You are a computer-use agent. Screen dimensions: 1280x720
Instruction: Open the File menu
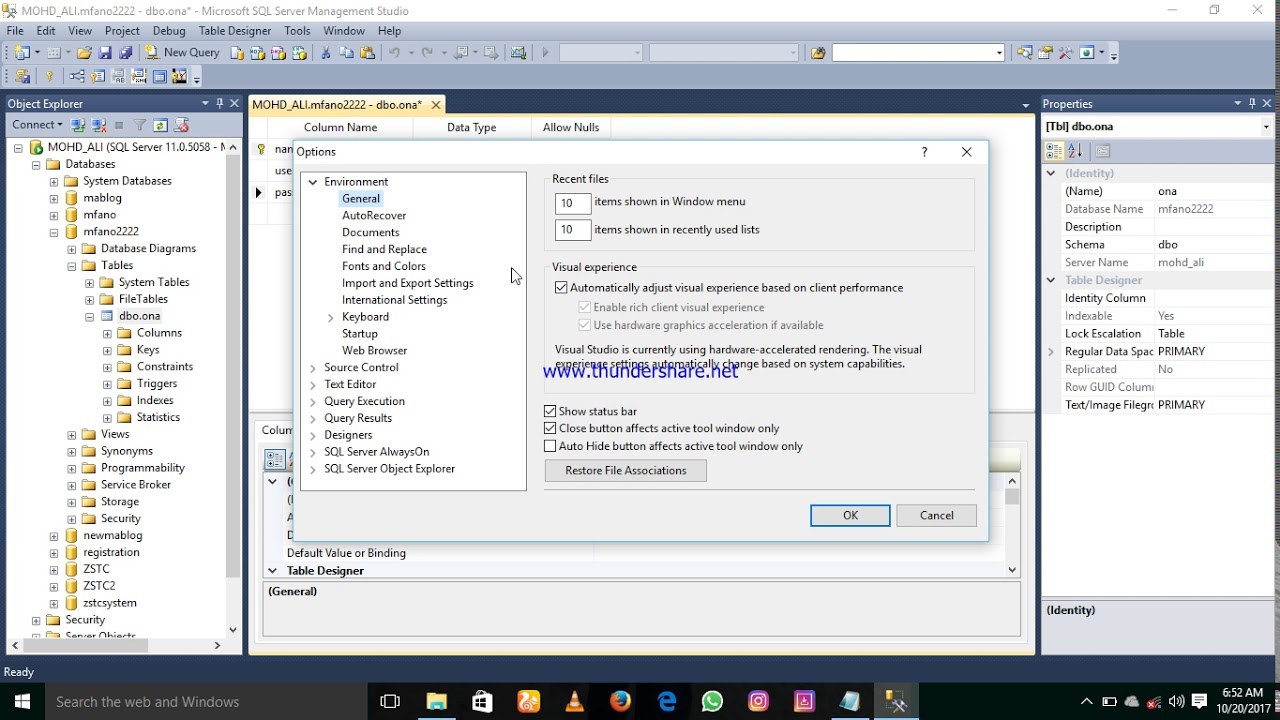pos(15,31)
